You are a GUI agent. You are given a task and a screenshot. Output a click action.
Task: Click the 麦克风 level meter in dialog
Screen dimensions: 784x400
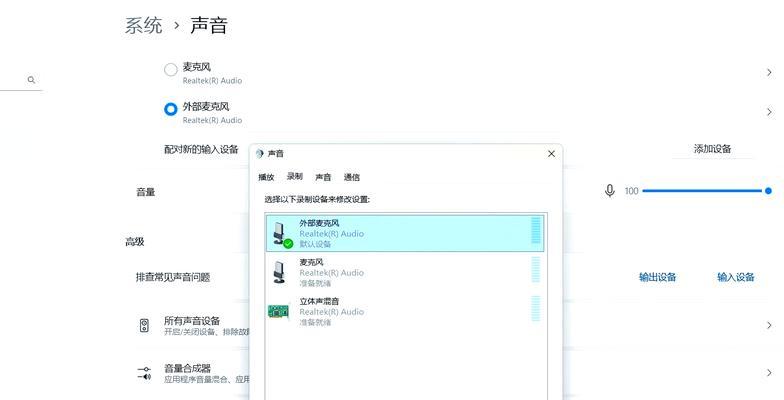[536, 270]
